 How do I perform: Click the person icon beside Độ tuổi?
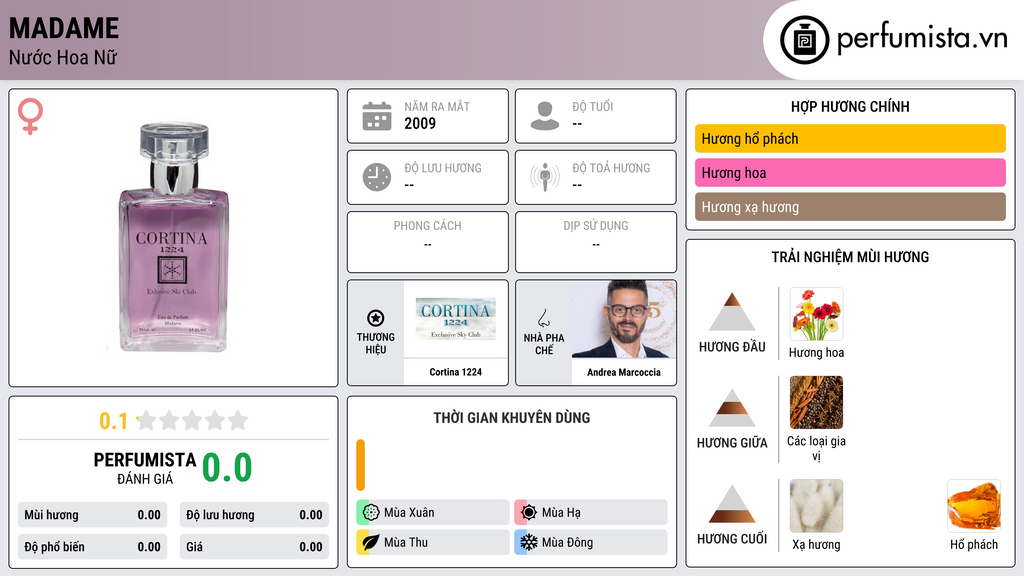(x=545, y=116)
